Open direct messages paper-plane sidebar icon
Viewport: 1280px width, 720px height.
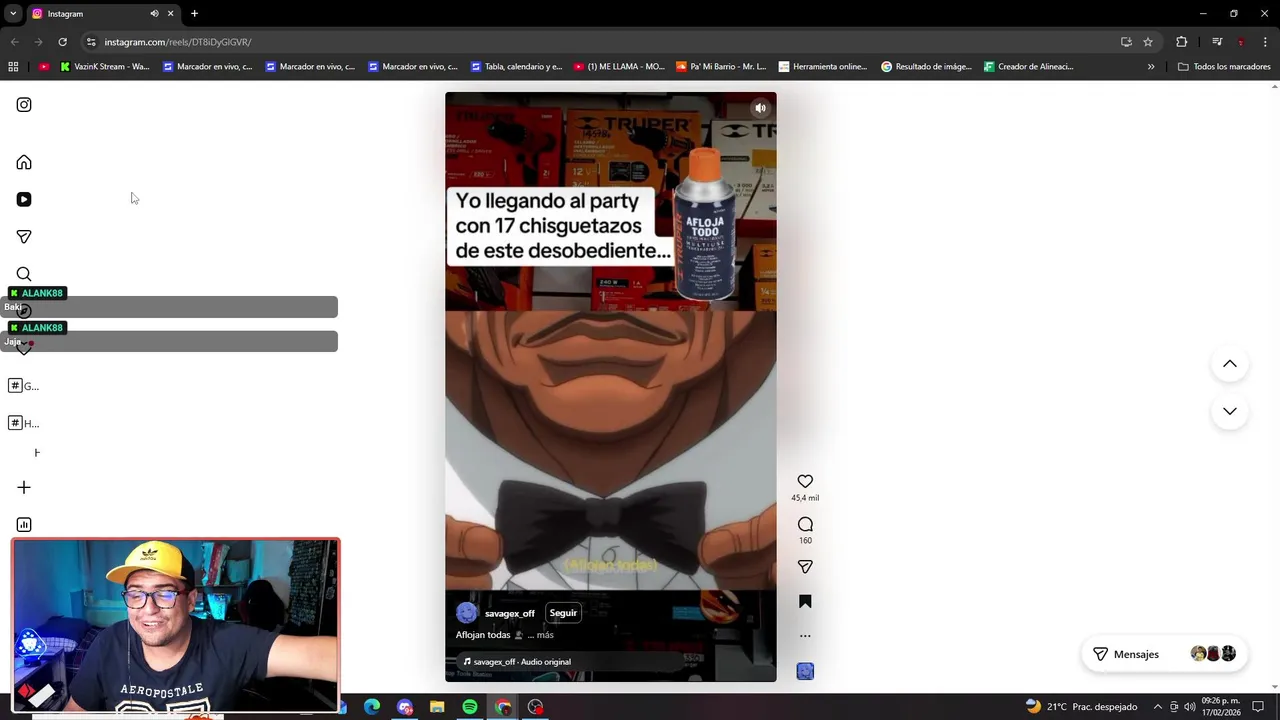[24, 237]
